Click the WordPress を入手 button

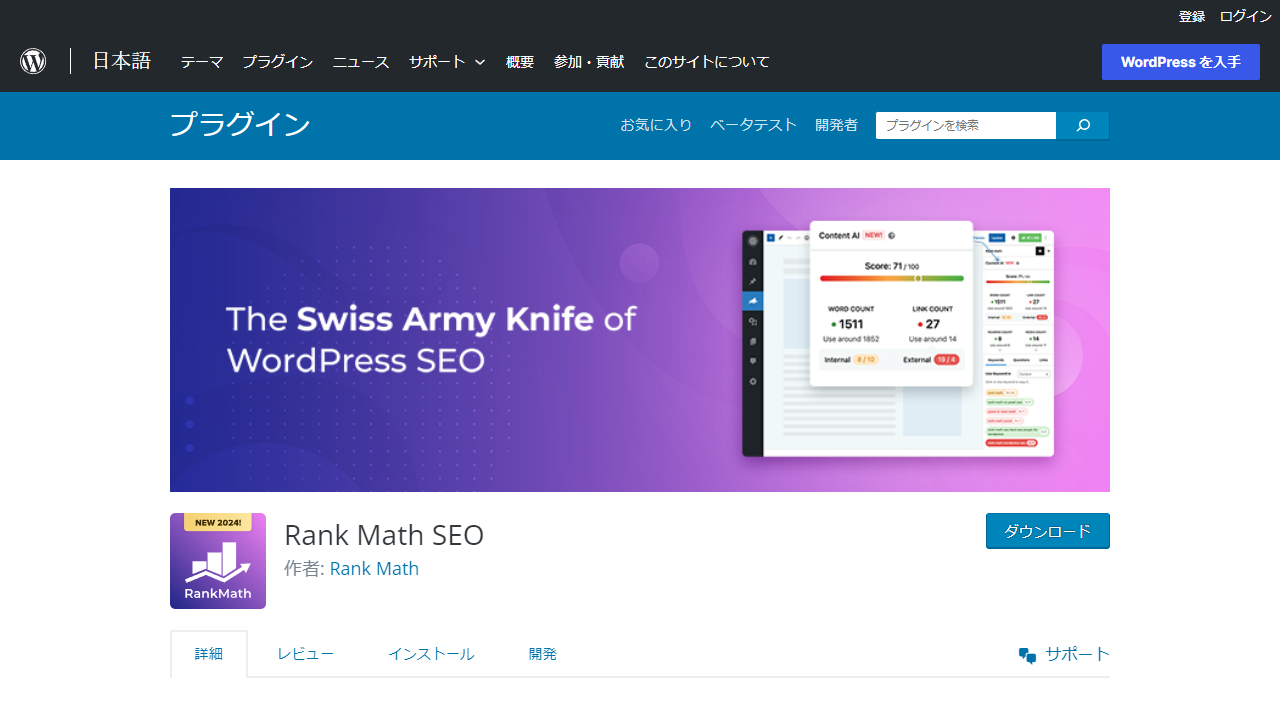[x=1181, y=62]
